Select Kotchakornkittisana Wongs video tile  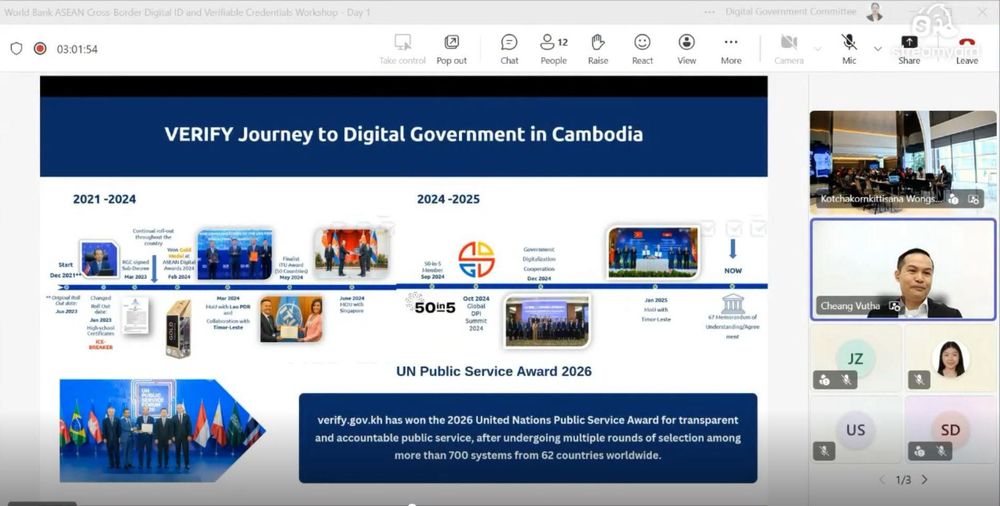point(902,162)
